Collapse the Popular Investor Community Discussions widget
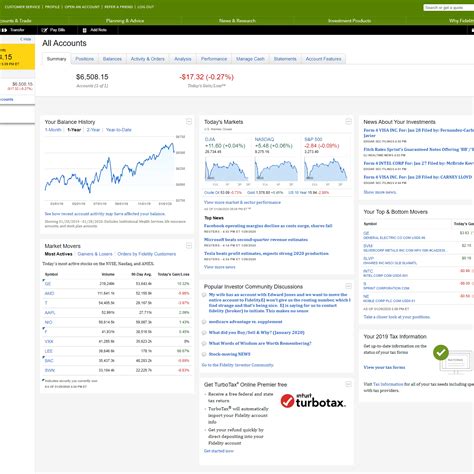The height and width of the screenshot is (474, 474). click(x=348, y=286)
